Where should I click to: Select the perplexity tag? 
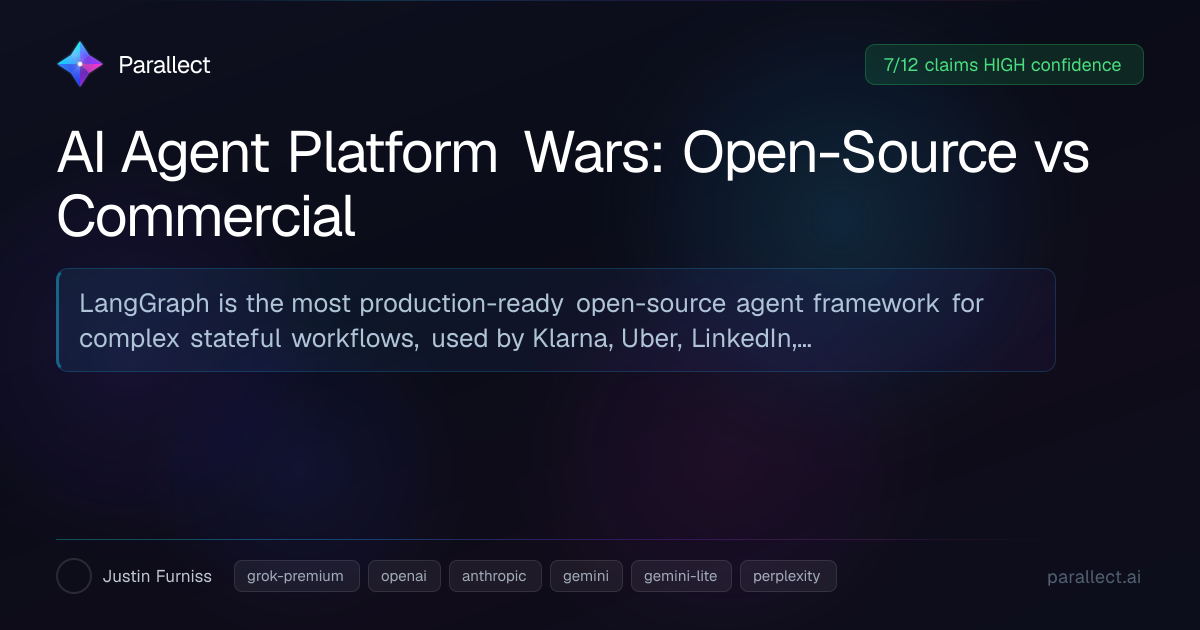(x=788, y=576)
